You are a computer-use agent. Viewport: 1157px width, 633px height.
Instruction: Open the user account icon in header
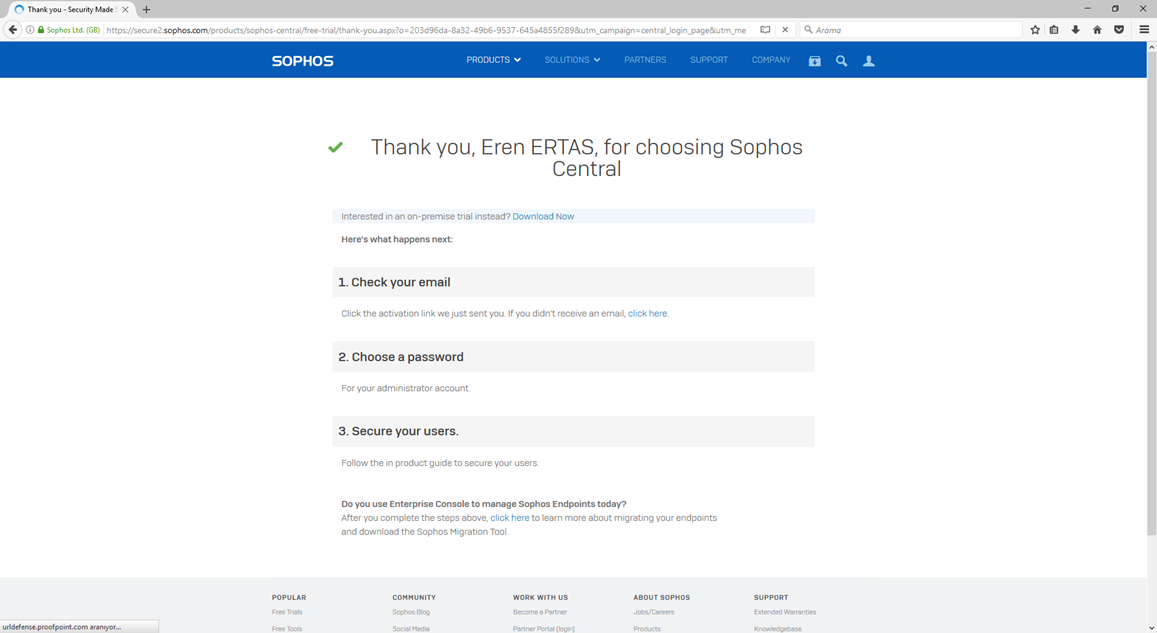(868, 61)
